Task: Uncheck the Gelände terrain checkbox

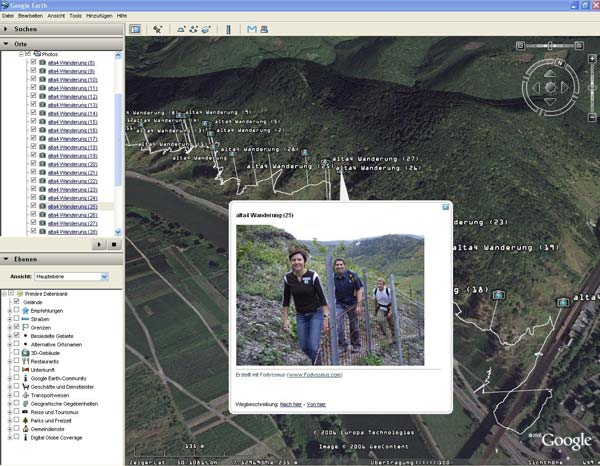Action: tap(16, 301)
